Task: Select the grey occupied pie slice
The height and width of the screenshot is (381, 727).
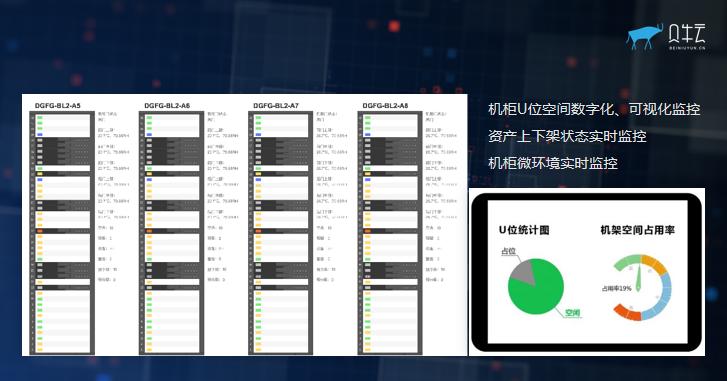Action: (523, 271)
